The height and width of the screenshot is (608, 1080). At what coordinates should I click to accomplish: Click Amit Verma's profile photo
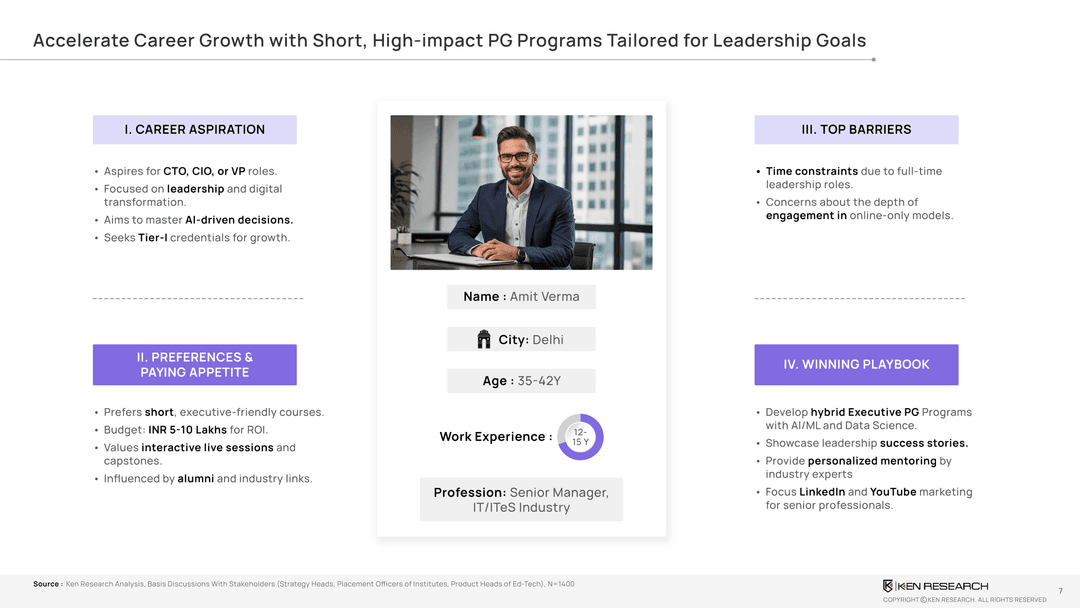[x=521, y=192]
